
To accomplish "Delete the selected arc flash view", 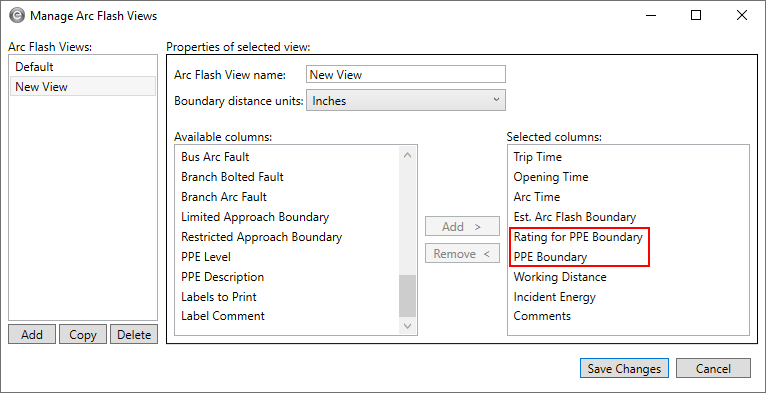I will click(x=134, y=335).
